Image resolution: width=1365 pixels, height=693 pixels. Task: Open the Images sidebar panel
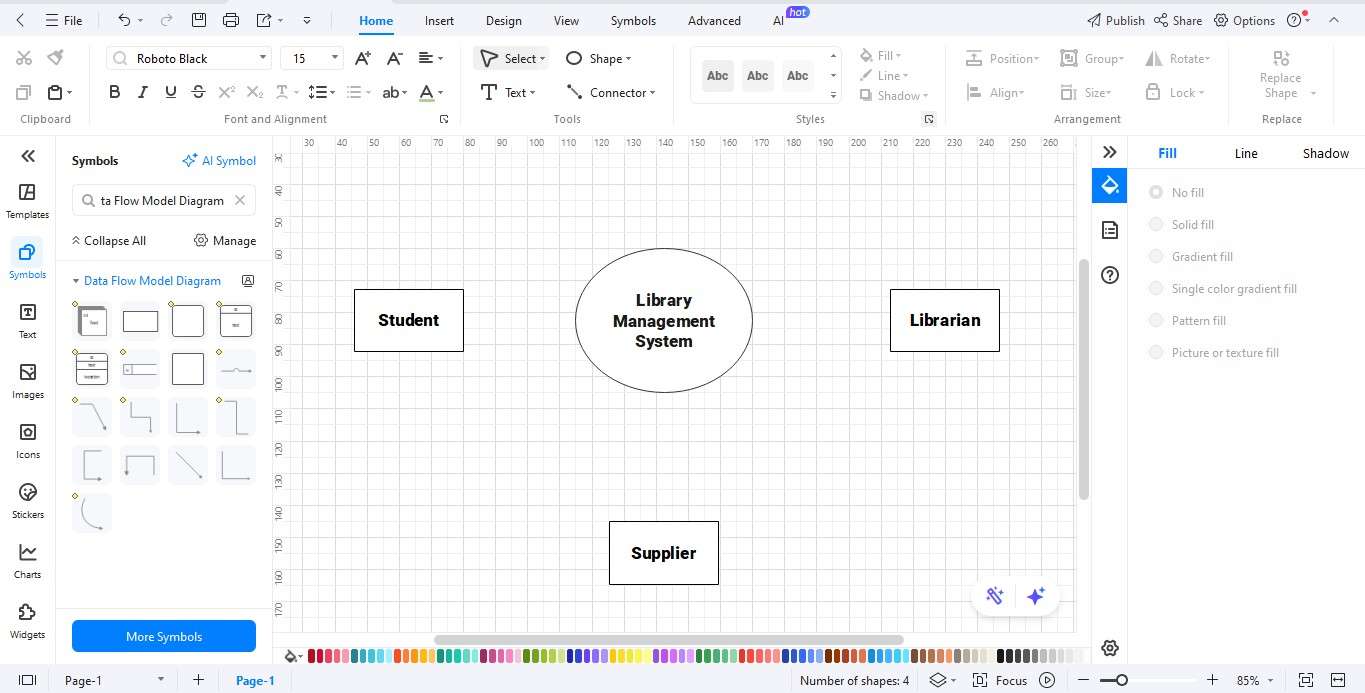click(x=27, y=381)
